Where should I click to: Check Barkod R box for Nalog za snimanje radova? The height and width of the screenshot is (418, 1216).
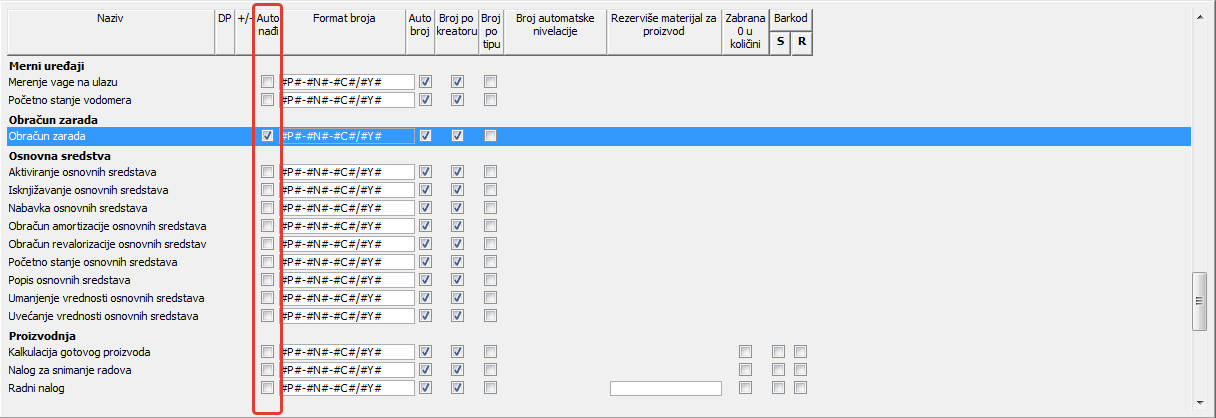pyautogui.click(x=800, y=370)
